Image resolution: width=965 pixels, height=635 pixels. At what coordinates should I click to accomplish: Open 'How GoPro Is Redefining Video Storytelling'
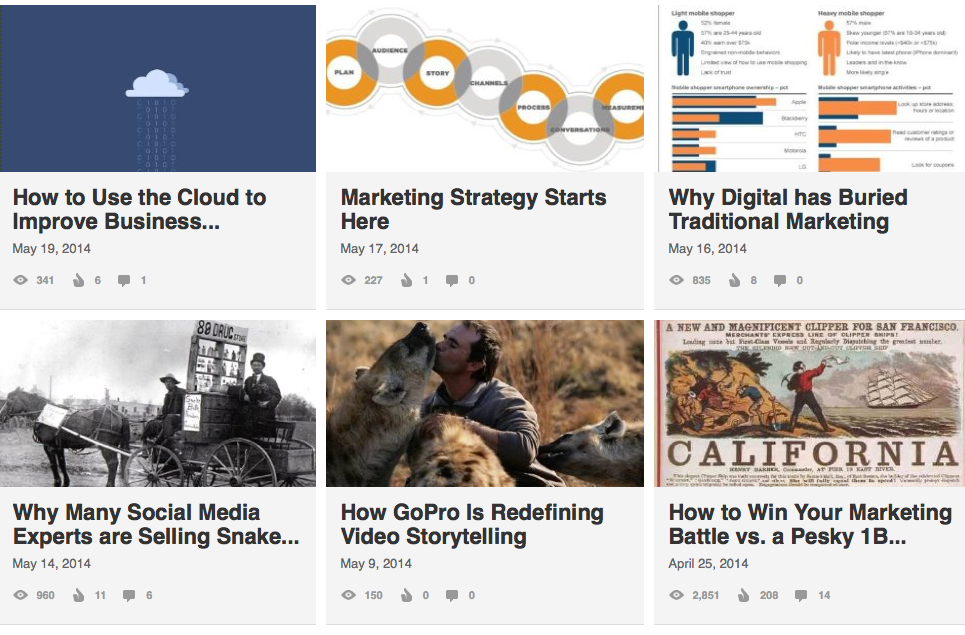(x=471, y=524)
